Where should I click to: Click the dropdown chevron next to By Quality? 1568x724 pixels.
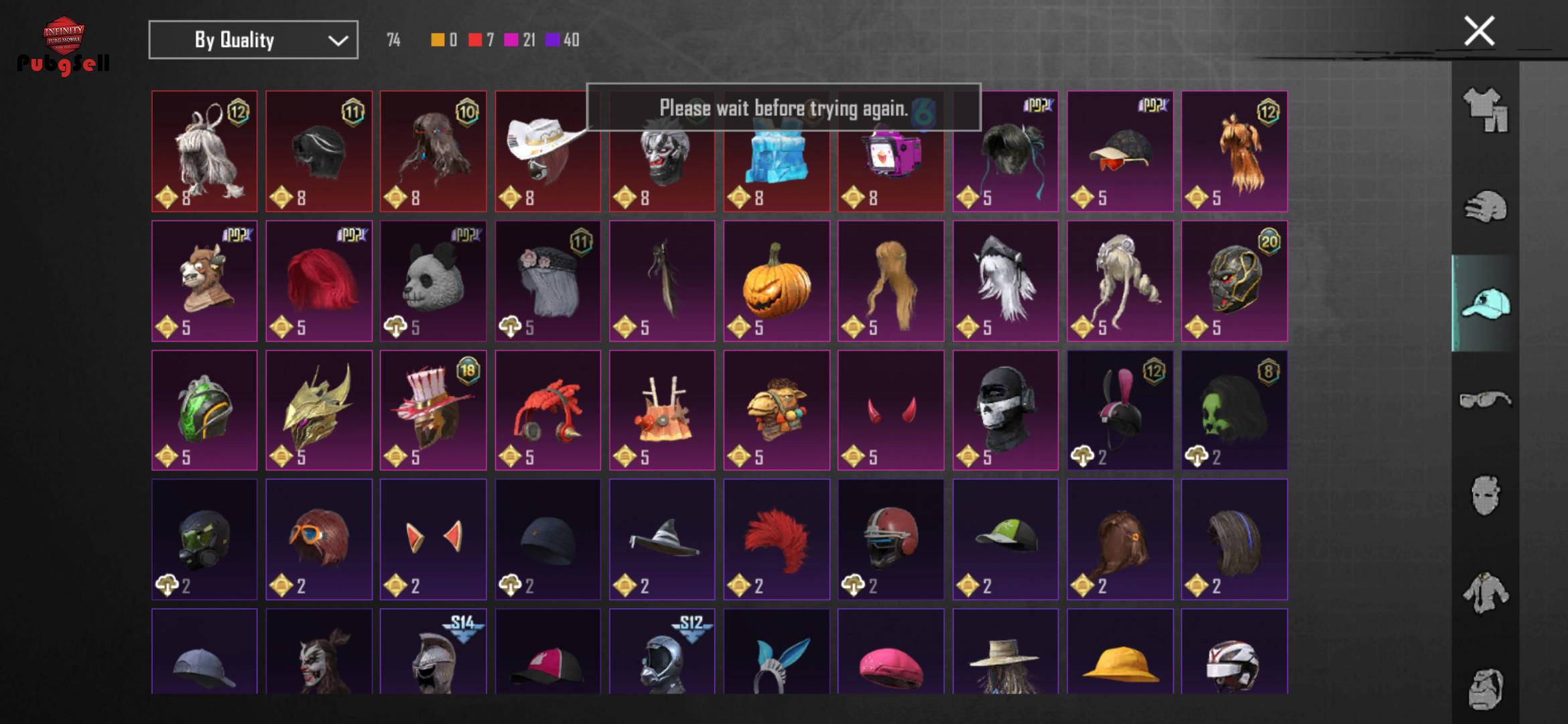tap(338, 41)
